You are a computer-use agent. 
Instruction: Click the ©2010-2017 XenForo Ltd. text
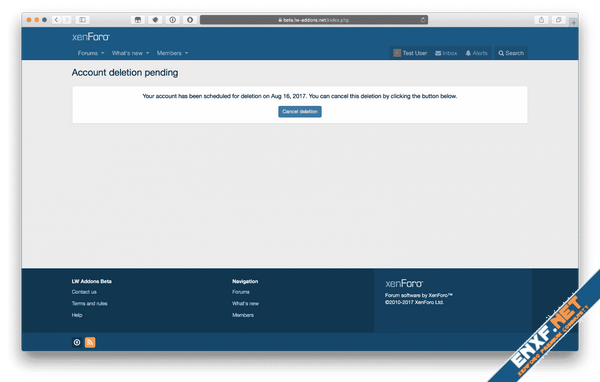[x=414, y=302]
